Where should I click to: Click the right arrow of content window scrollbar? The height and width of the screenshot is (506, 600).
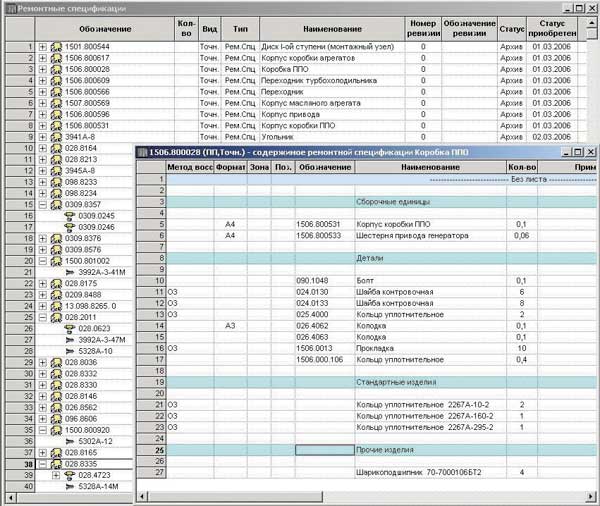click(591, 497)
